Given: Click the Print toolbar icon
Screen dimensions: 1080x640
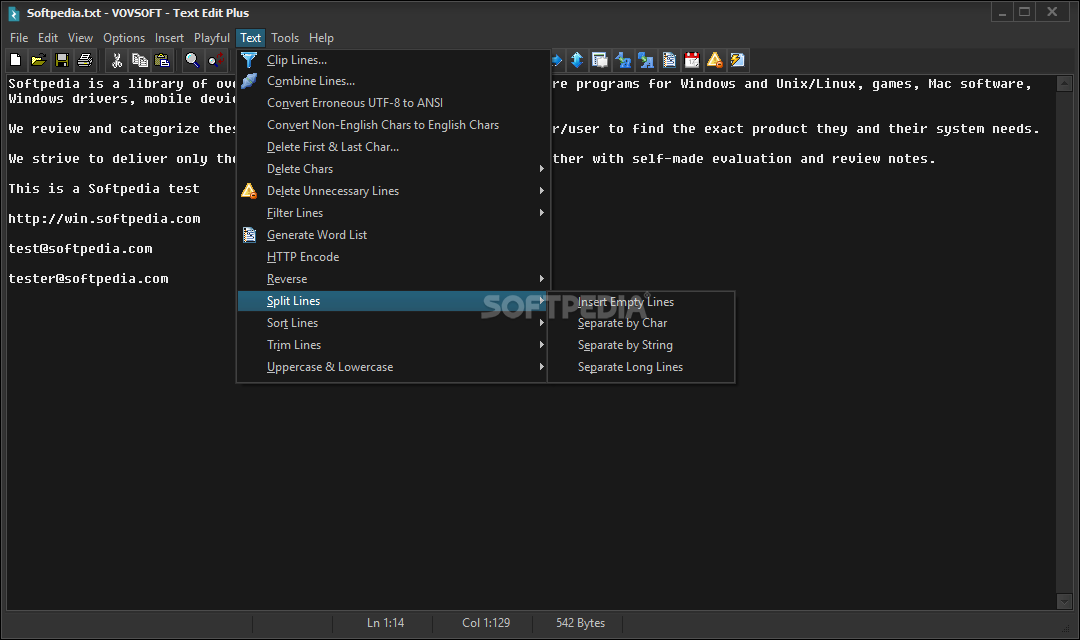Looking at the screenshot, I should point(85,61).
